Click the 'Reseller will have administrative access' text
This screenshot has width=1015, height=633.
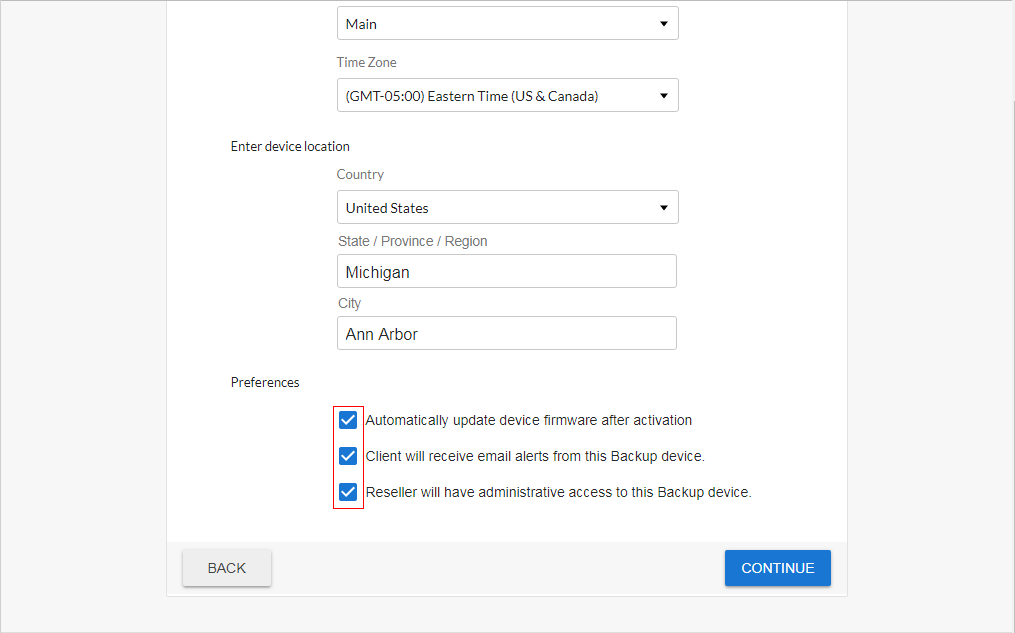pyautogui.click(x=558, y=492)
